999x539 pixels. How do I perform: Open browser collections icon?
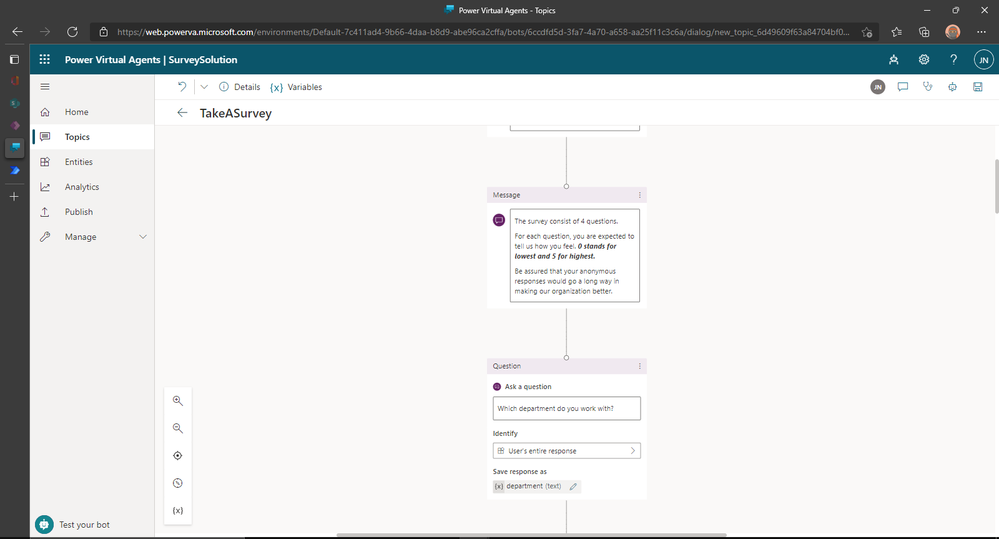tap(924, 32)
